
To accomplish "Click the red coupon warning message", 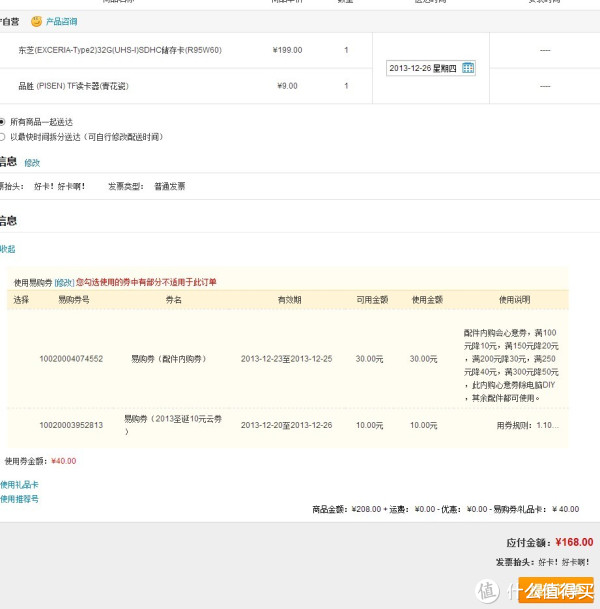I will click(x=146, y=282).
